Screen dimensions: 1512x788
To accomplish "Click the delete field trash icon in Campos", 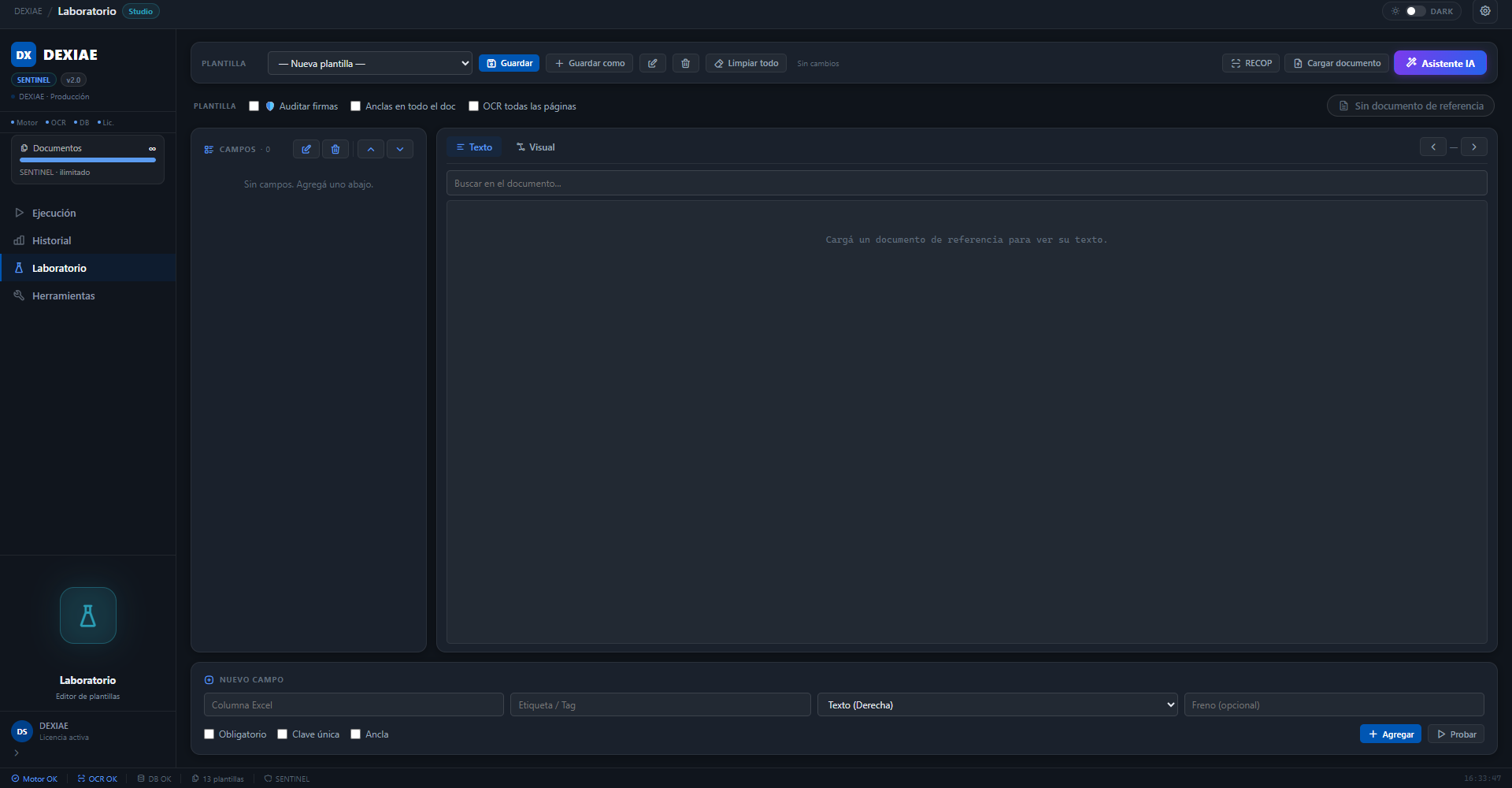I will (x=335, y=149).
